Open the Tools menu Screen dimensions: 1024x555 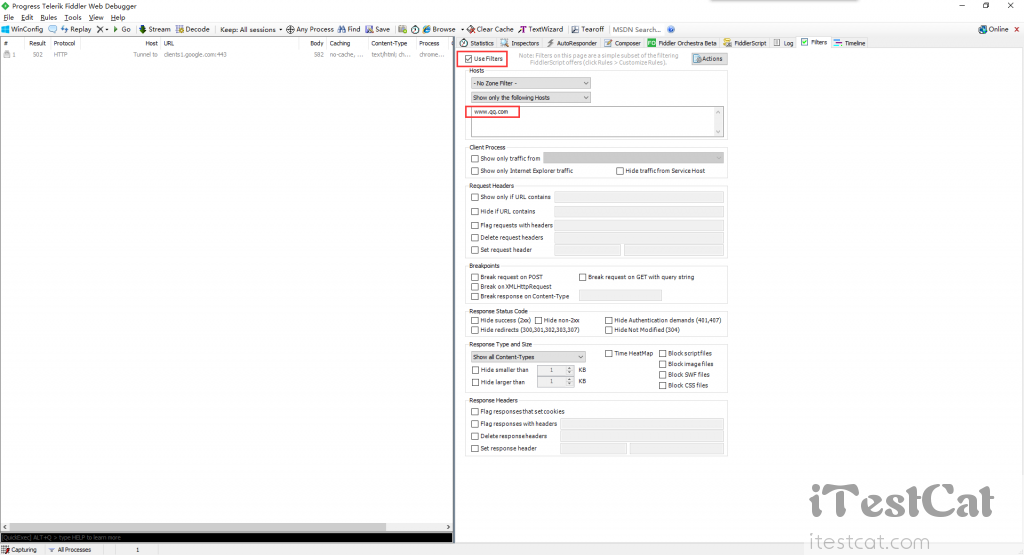pyautogui.click(x=72, y=18)
